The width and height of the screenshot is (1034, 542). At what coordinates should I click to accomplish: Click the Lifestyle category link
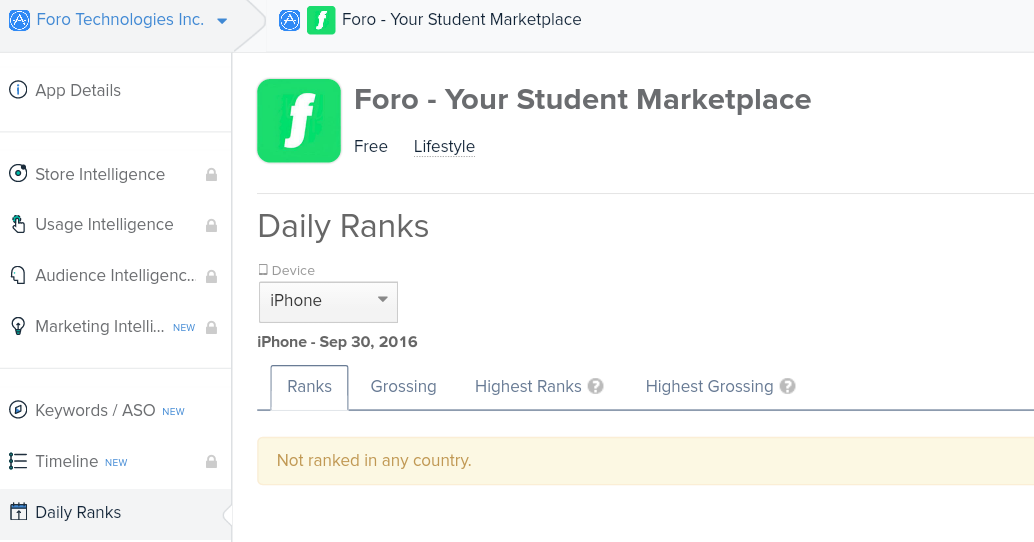(444, 147)
